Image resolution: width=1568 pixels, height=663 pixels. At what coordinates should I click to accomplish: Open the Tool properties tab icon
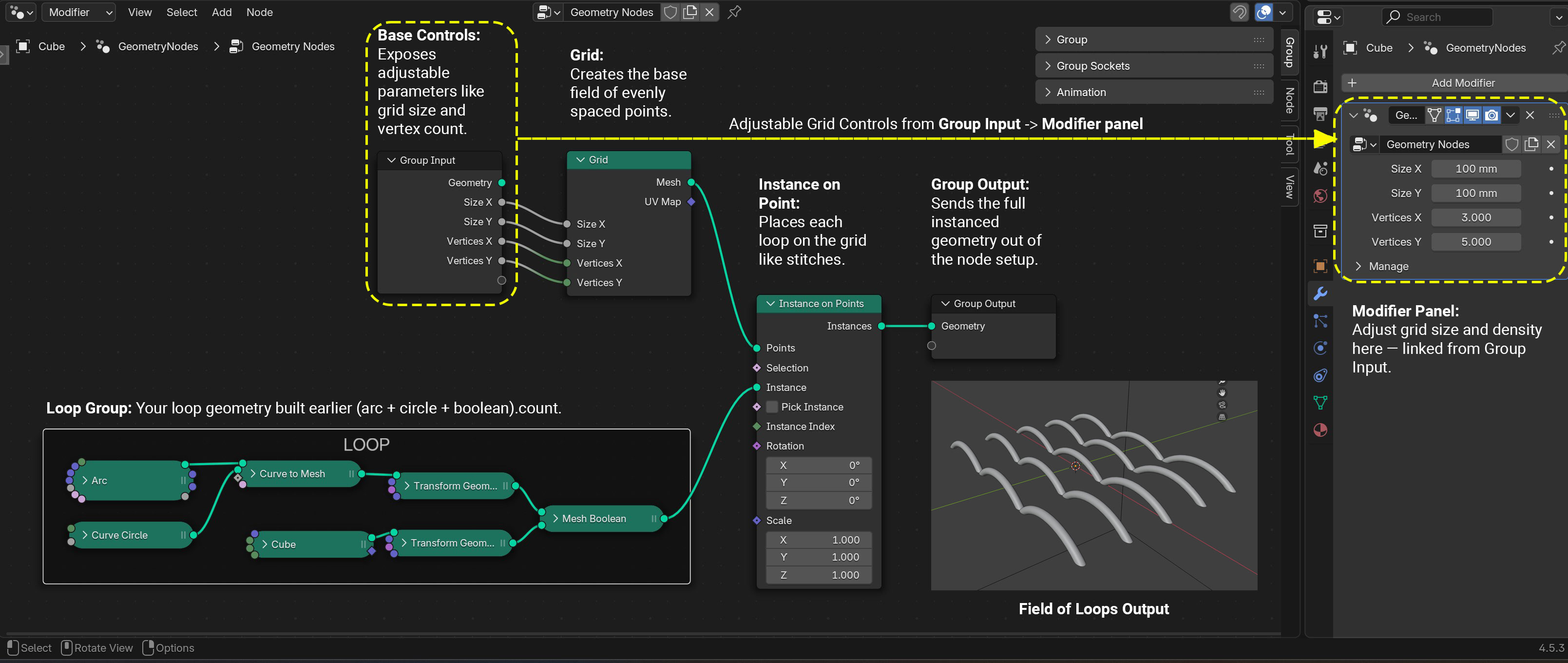point(1319,51)
